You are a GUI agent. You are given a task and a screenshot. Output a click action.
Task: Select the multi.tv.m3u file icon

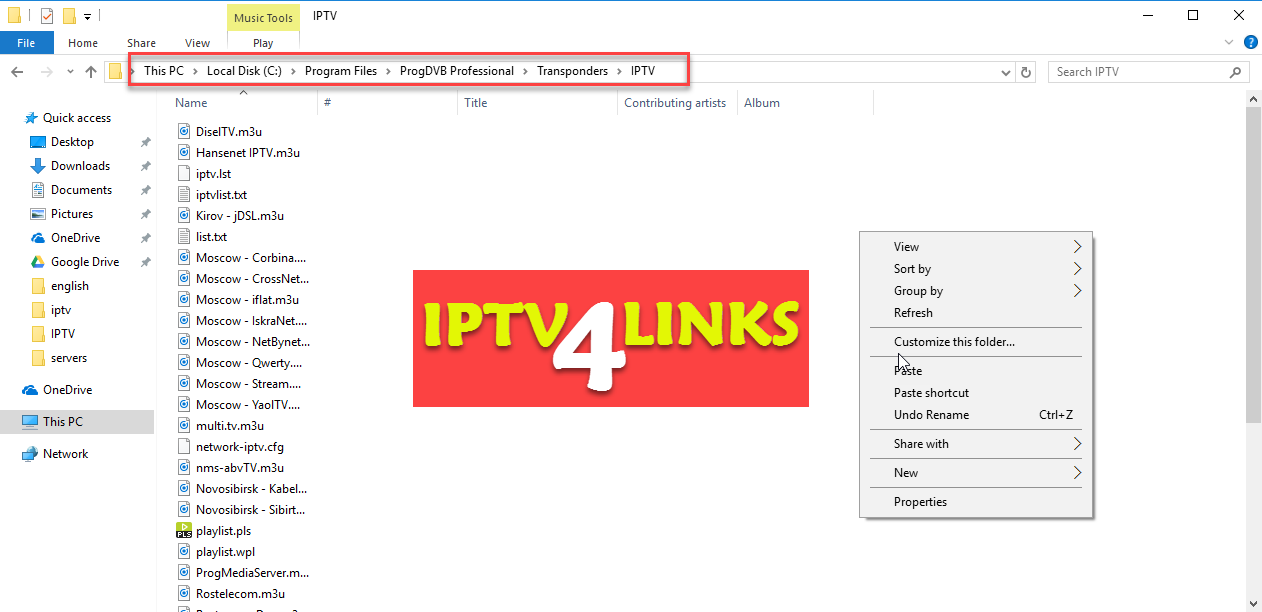coord(184,425)
